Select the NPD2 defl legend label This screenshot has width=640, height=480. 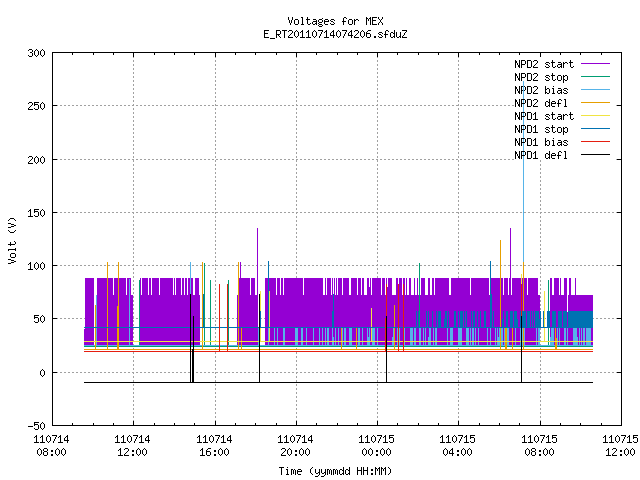pyautogui.click(x=541, y=103)
